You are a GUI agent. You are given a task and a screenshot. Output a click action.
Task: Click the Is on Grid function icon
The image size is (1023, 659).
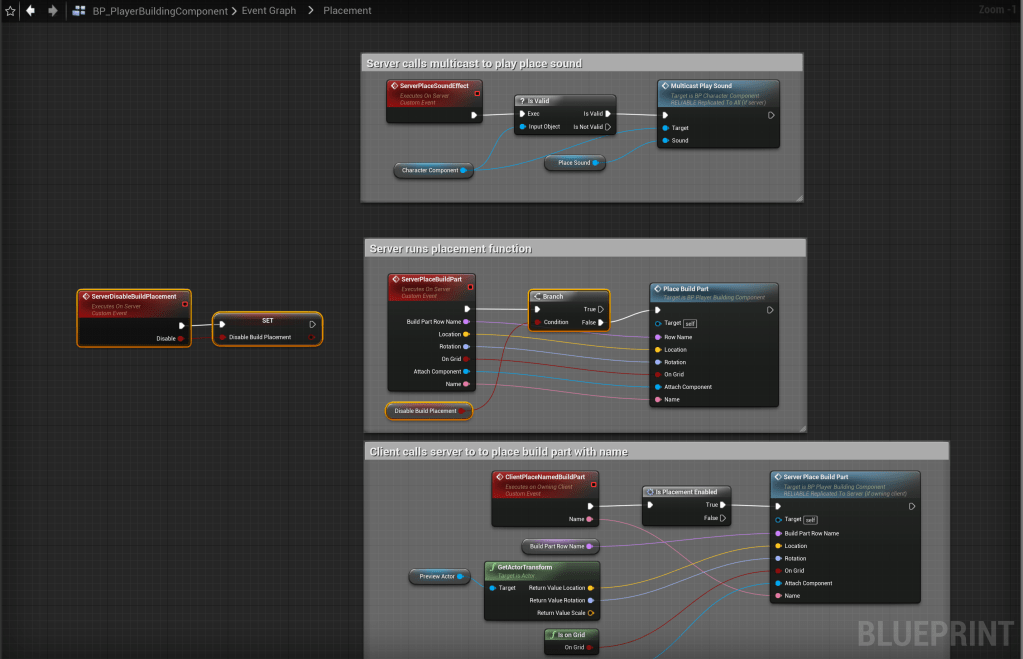point(552,634)
